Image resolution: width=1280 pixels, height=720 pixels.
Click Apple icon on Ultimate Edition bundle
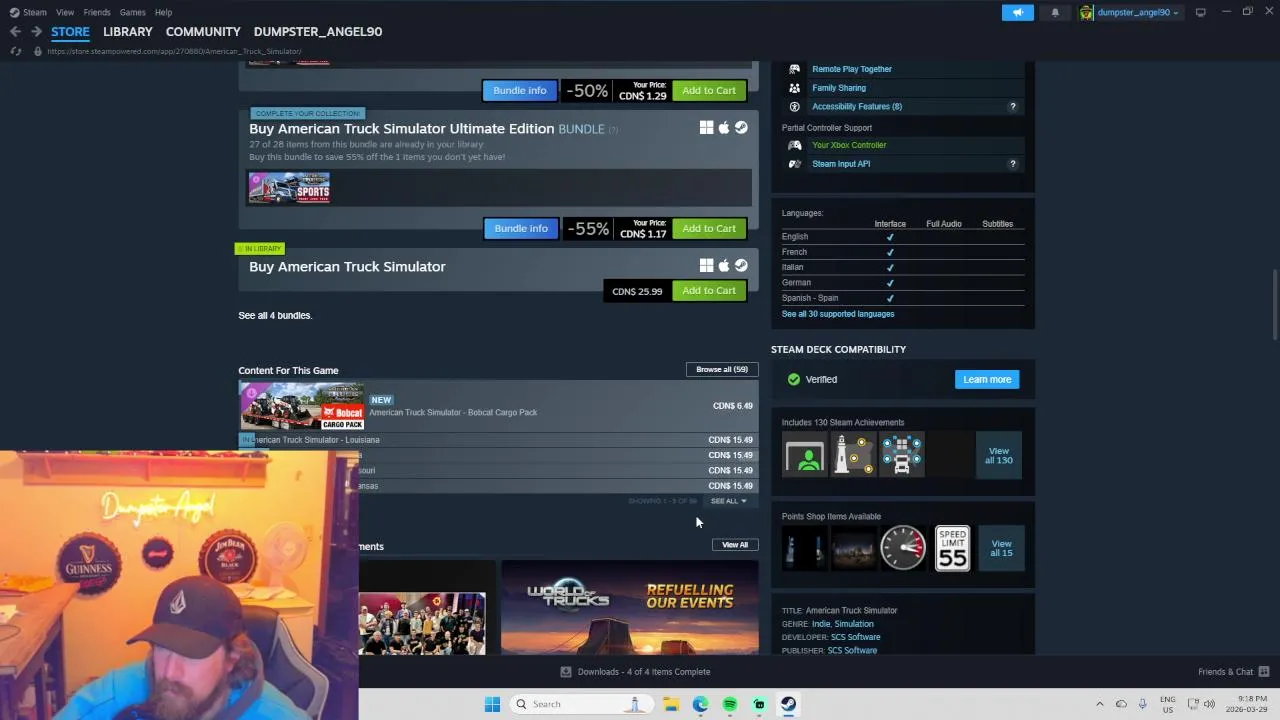(724, 128)
